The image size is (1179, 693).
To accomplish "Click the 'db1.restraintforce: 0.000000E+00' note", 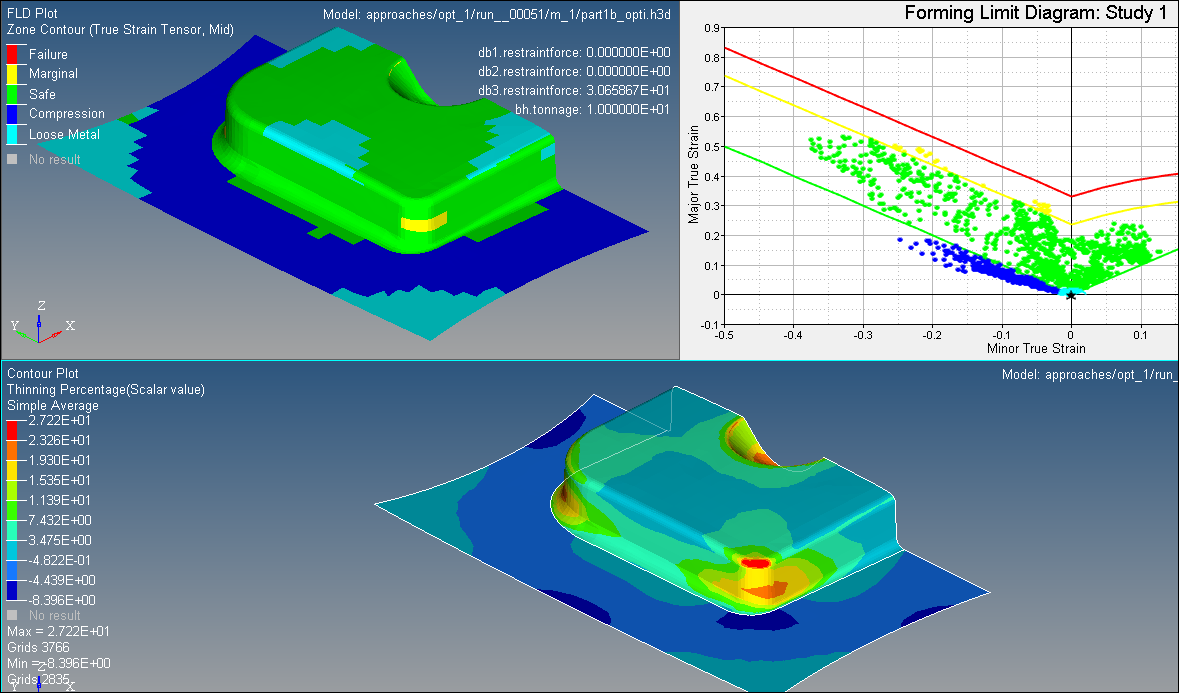I will [x=574, y=53].
